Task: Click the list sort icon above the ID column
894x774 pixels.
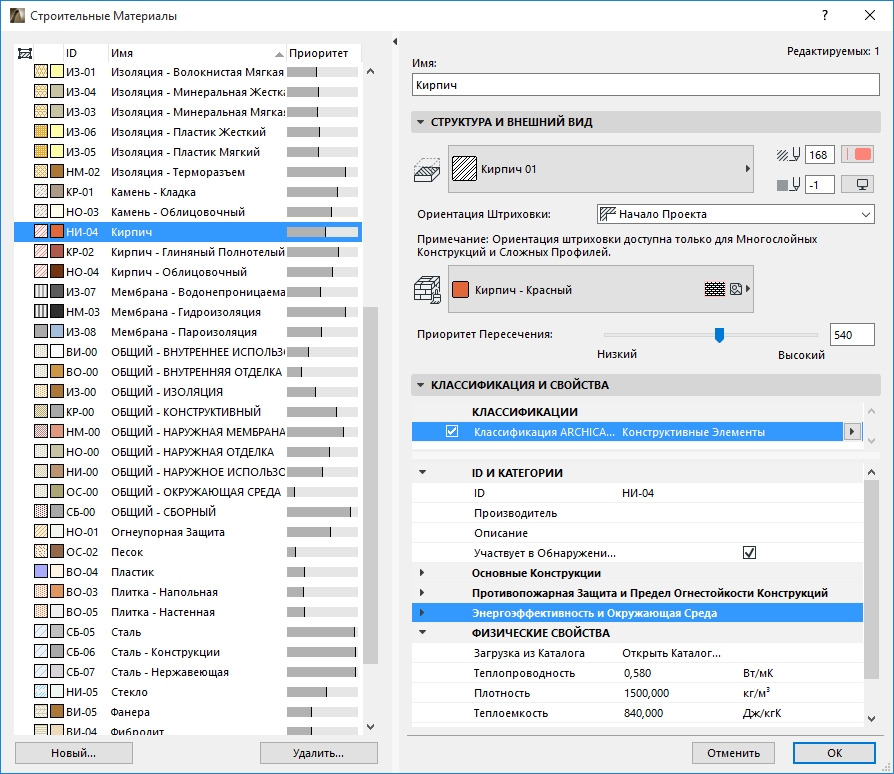Action: tap(25, 54)
